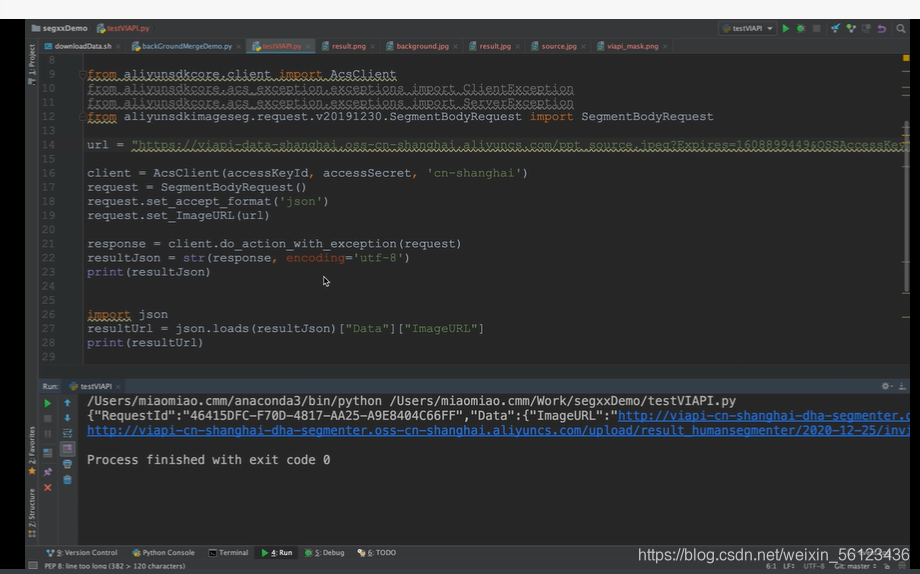Open the Terminal tool window
Viewport: 920px width, 574px height.
click(x=229, y=552)
